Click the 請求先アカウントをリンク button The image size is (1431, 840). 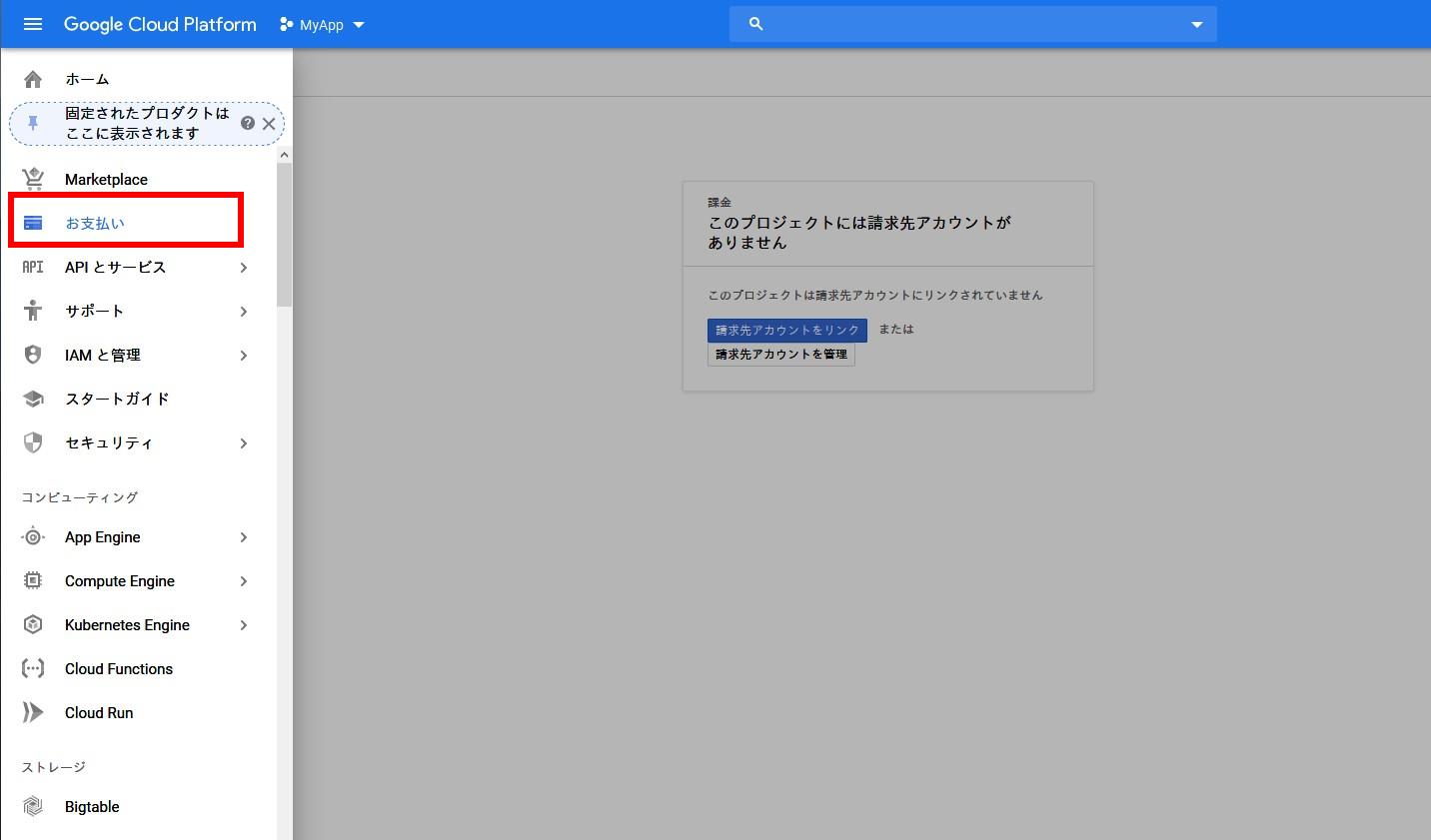(786, 331)
